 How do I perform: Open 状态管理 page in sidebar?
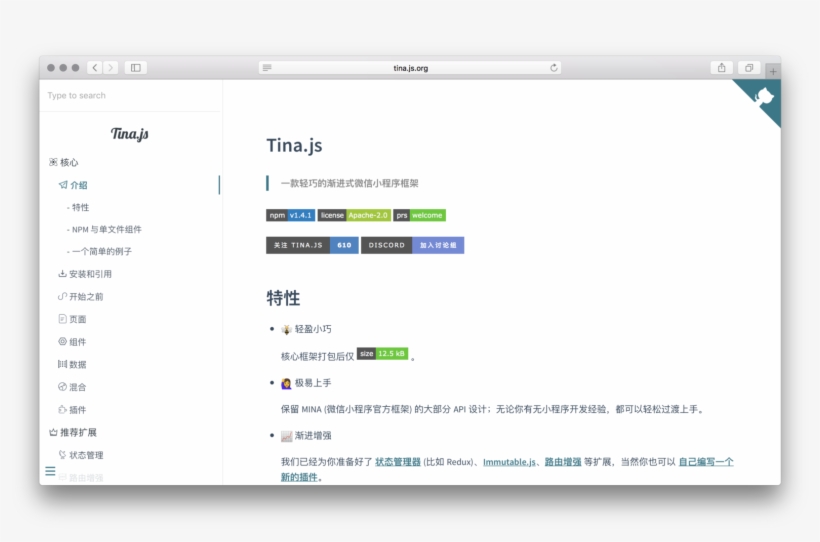[81, 455]
